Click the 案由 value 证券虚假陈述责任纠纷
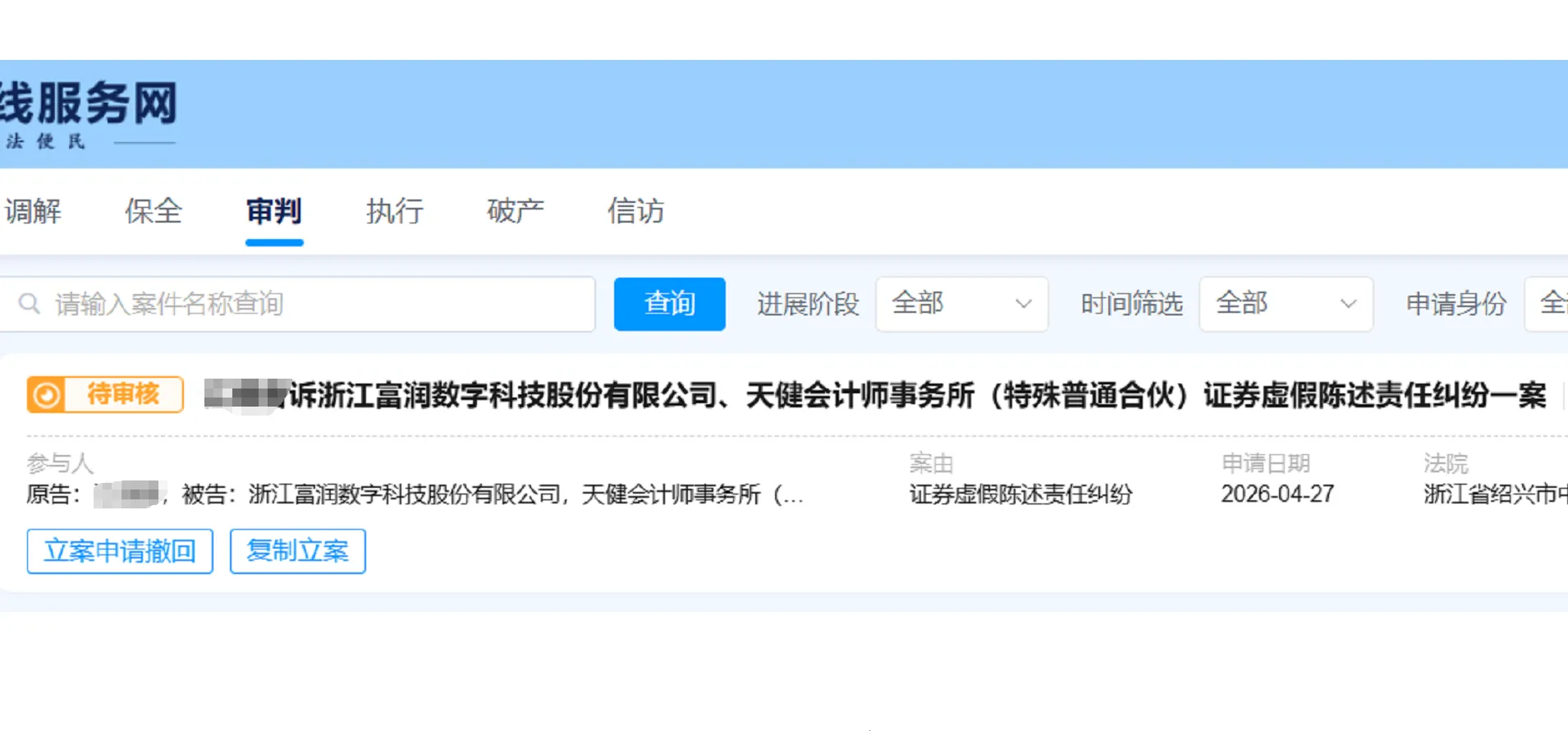The width and height of the screenshot is (1568, 731). 1020,494
